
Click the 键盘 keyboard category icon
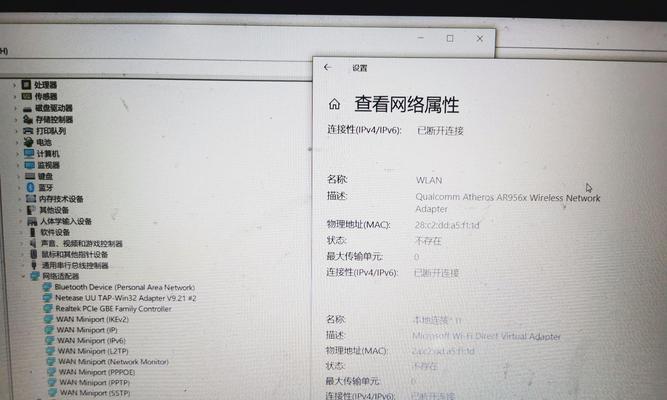coord(30,176)
